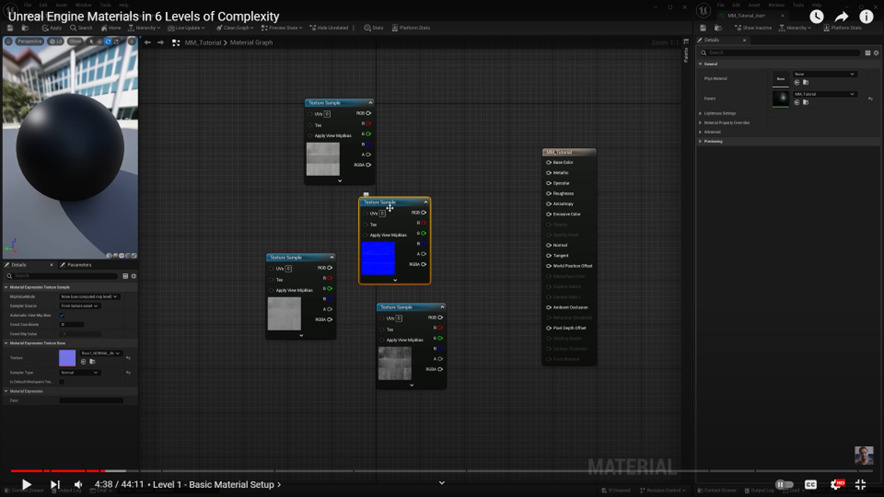Click the Base Color input pin

tap(549, 162)
